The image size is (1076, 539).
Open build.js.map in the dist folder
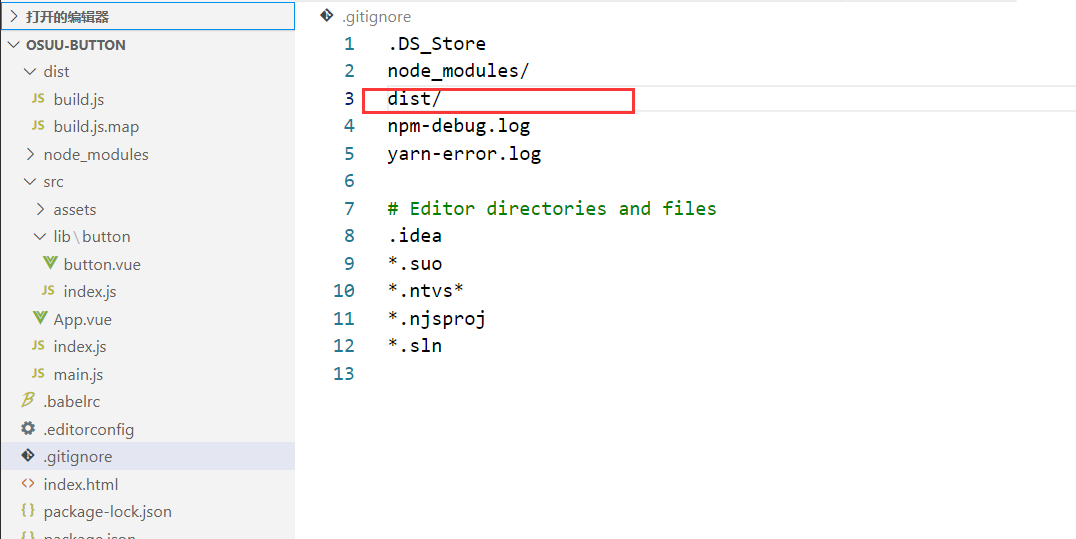pos(96,127)
